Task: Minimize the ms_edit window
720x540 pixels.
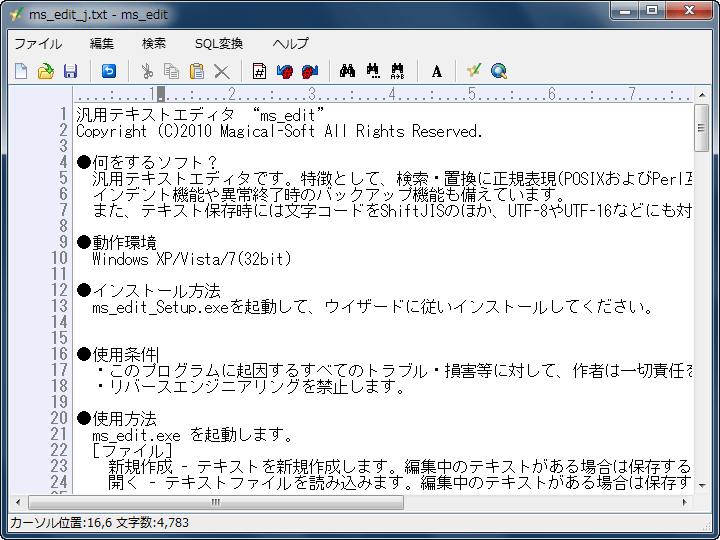Action: (x=625, y=10)
